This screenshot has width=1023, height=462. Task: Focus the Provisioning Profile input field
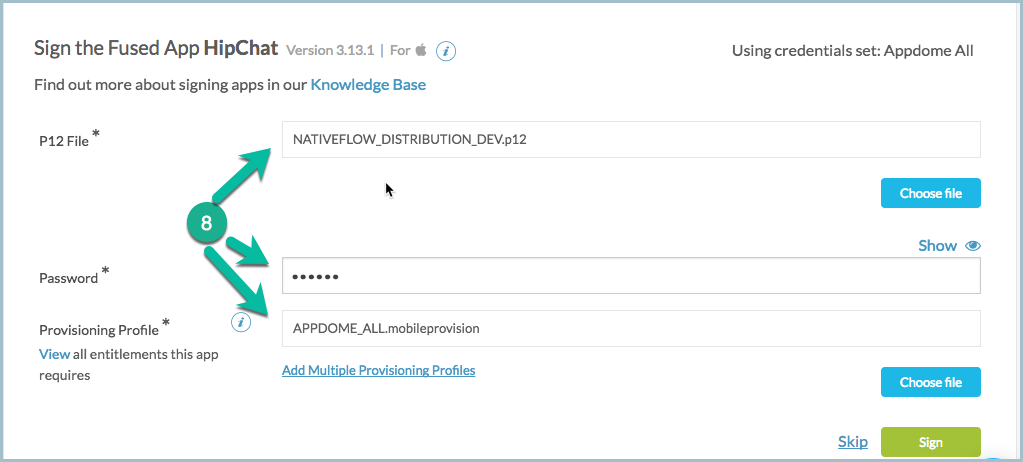631,328
